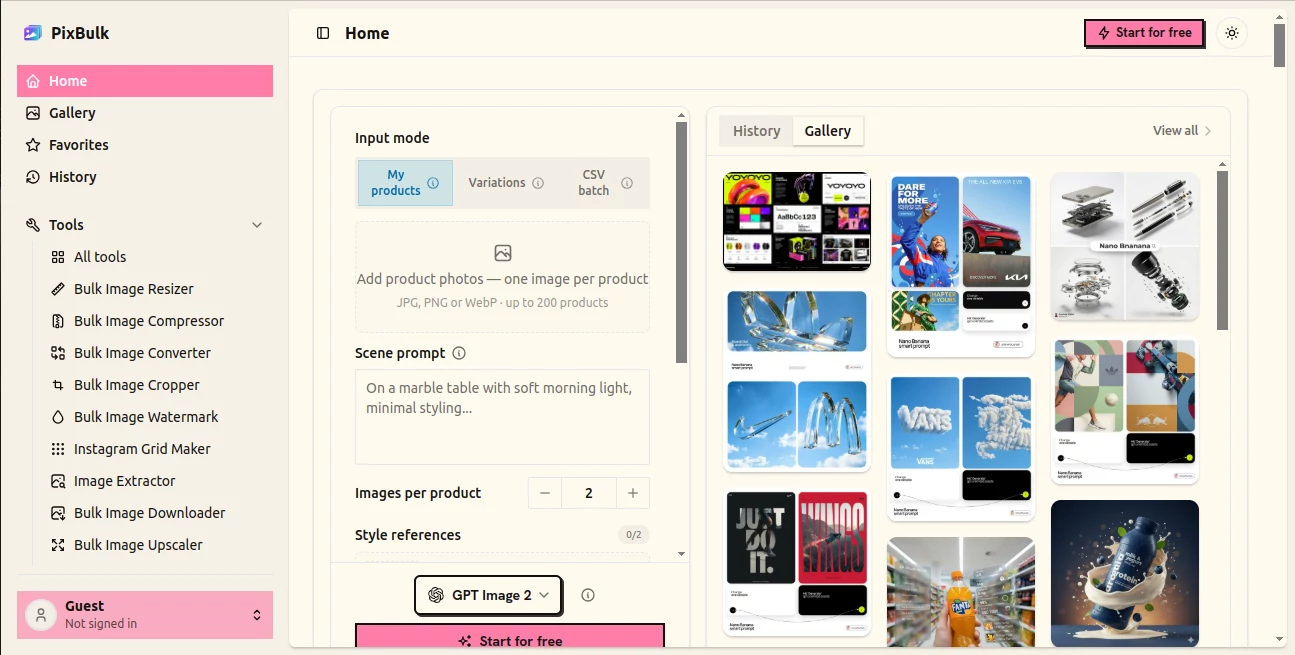Click the images per product value field
Image resolution: width=1295 pixels, height=655 pixels.
(589, 493)
